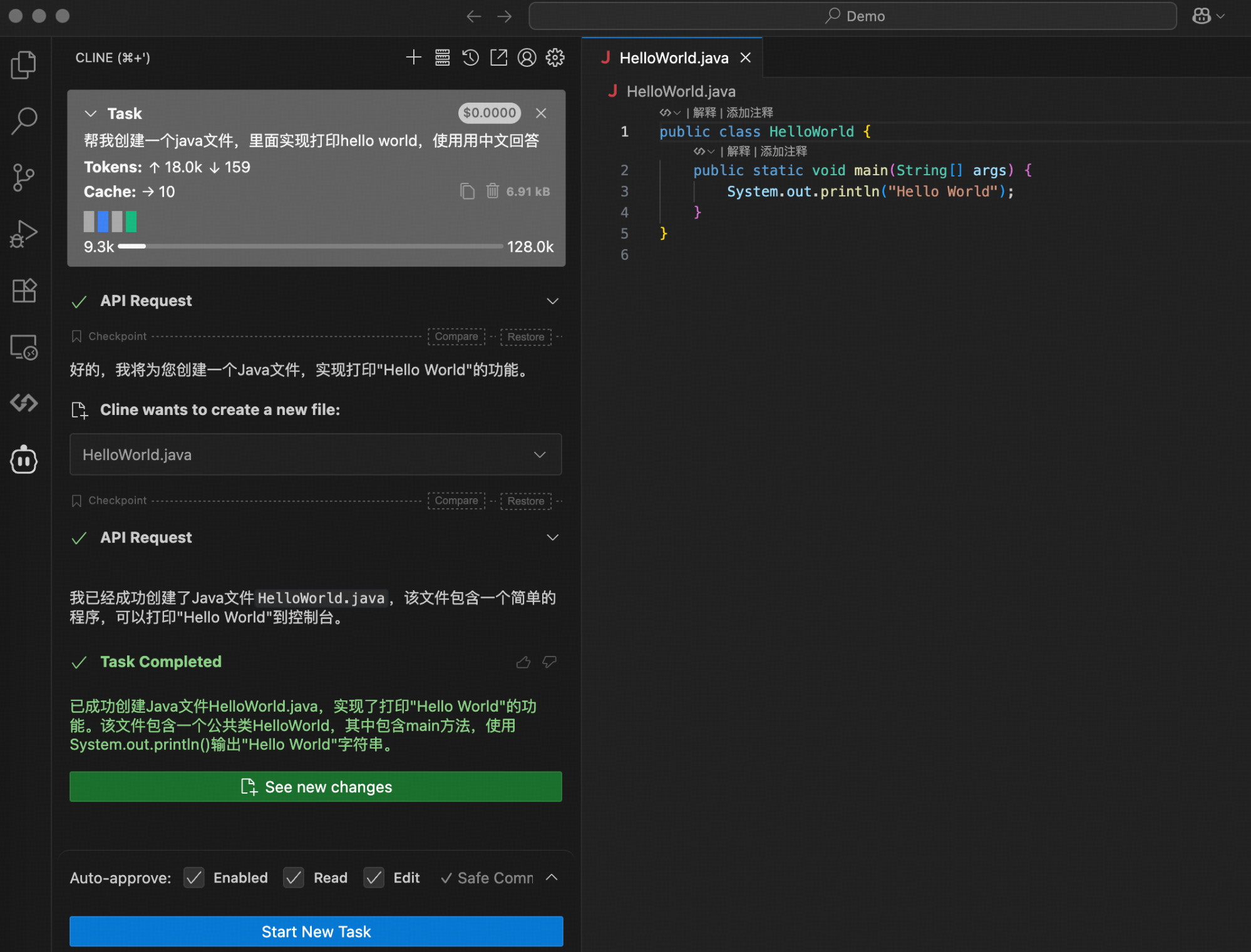
Task: Delete task using trash icon
Action: (492, 191)
